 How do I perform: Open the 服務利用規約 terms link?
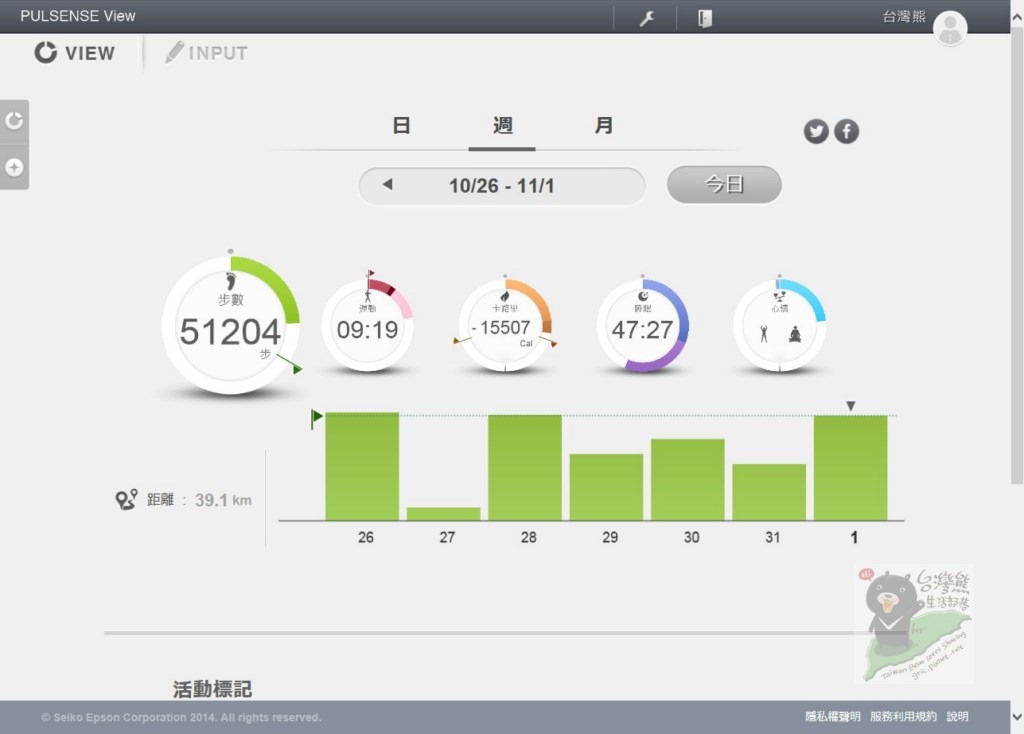(903, 716)
